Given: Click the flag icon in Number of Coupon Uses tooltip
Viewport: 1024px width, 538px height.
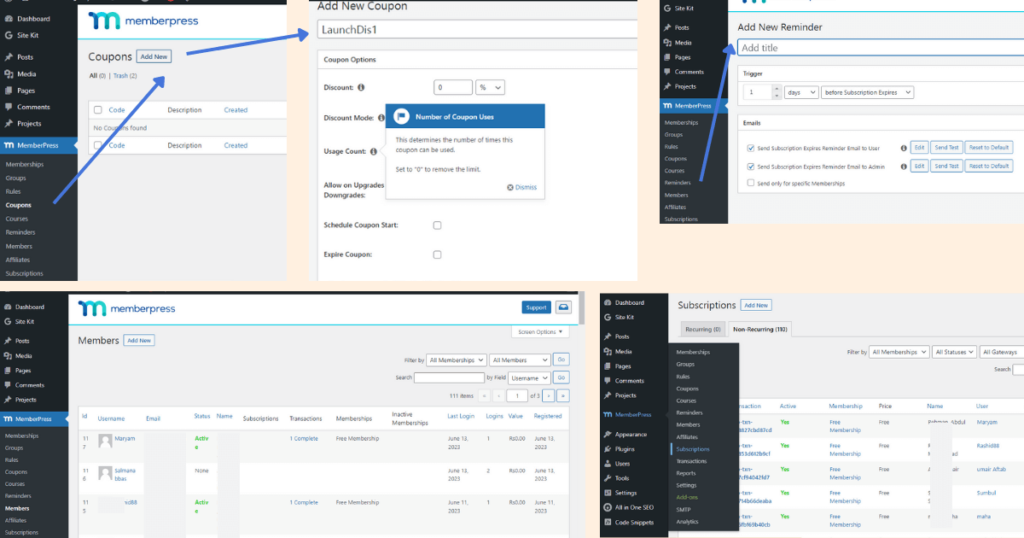Looking at the screenshot, I should tap(402, 116).
